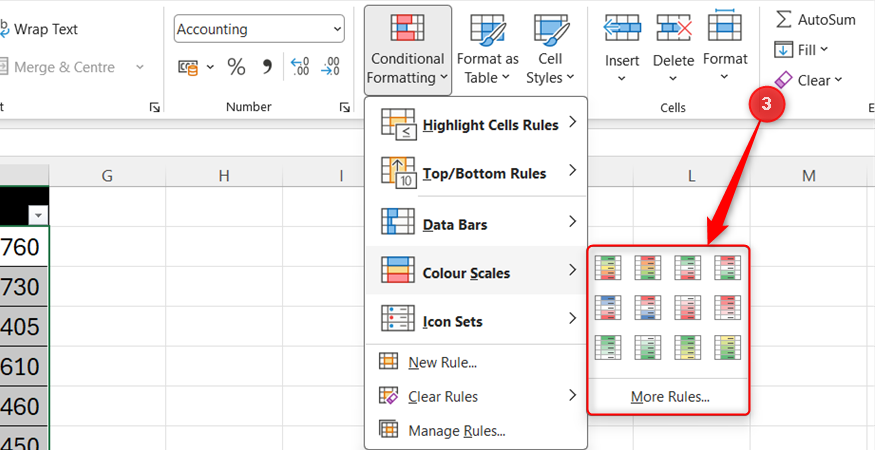
Task: Click the Accounting Number Format icon
Action: (x=188, y=67)
